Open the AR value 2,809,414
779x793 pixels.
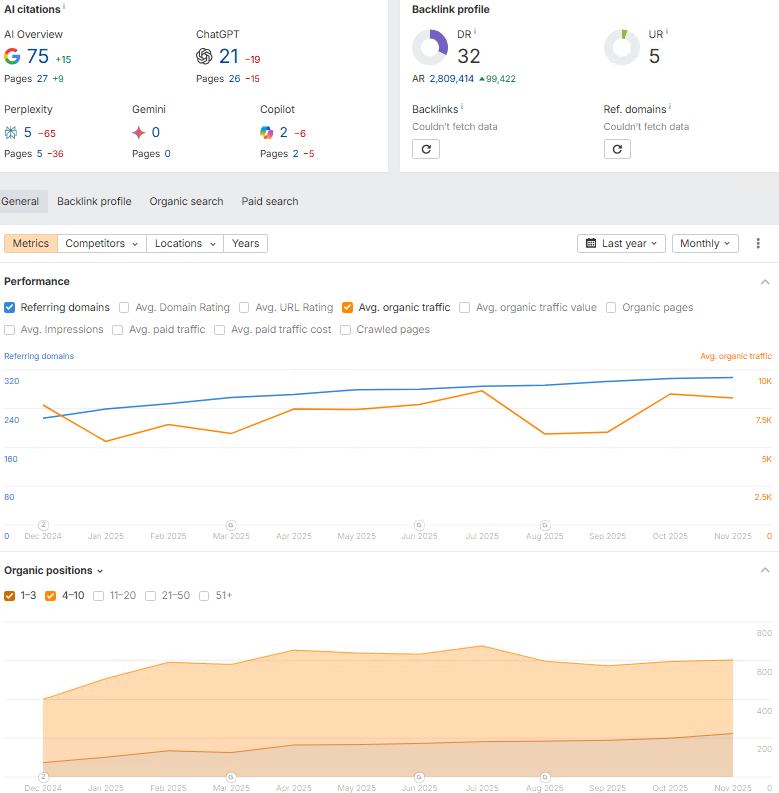(452, 78)
